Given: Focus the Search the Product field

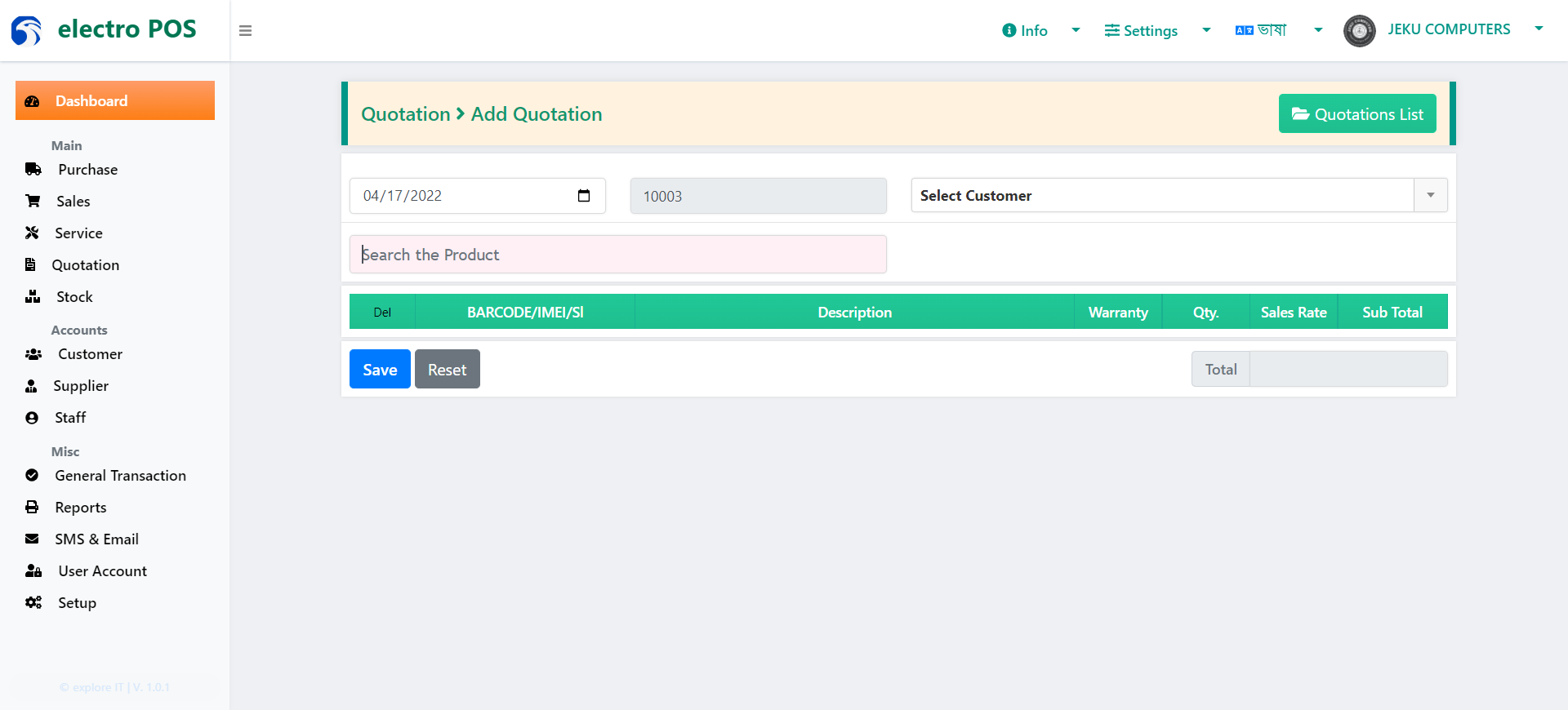Looking at the screenshot, I should [618, 255].
